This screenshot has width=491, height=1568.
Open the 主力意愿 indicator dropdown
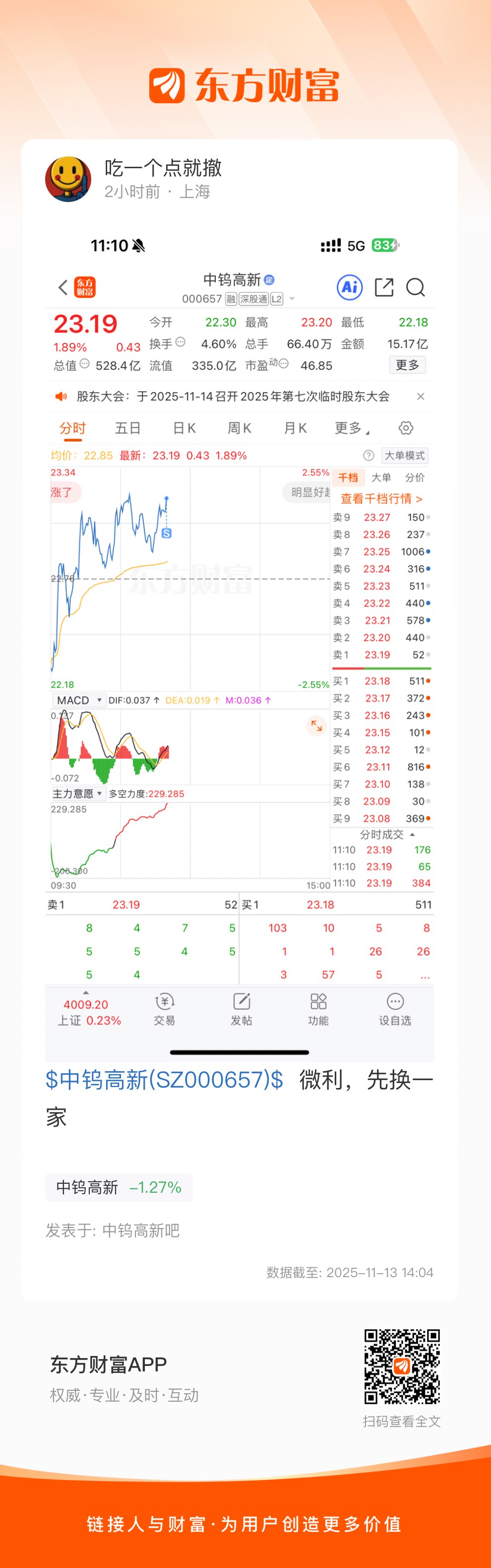coord(78,794)
